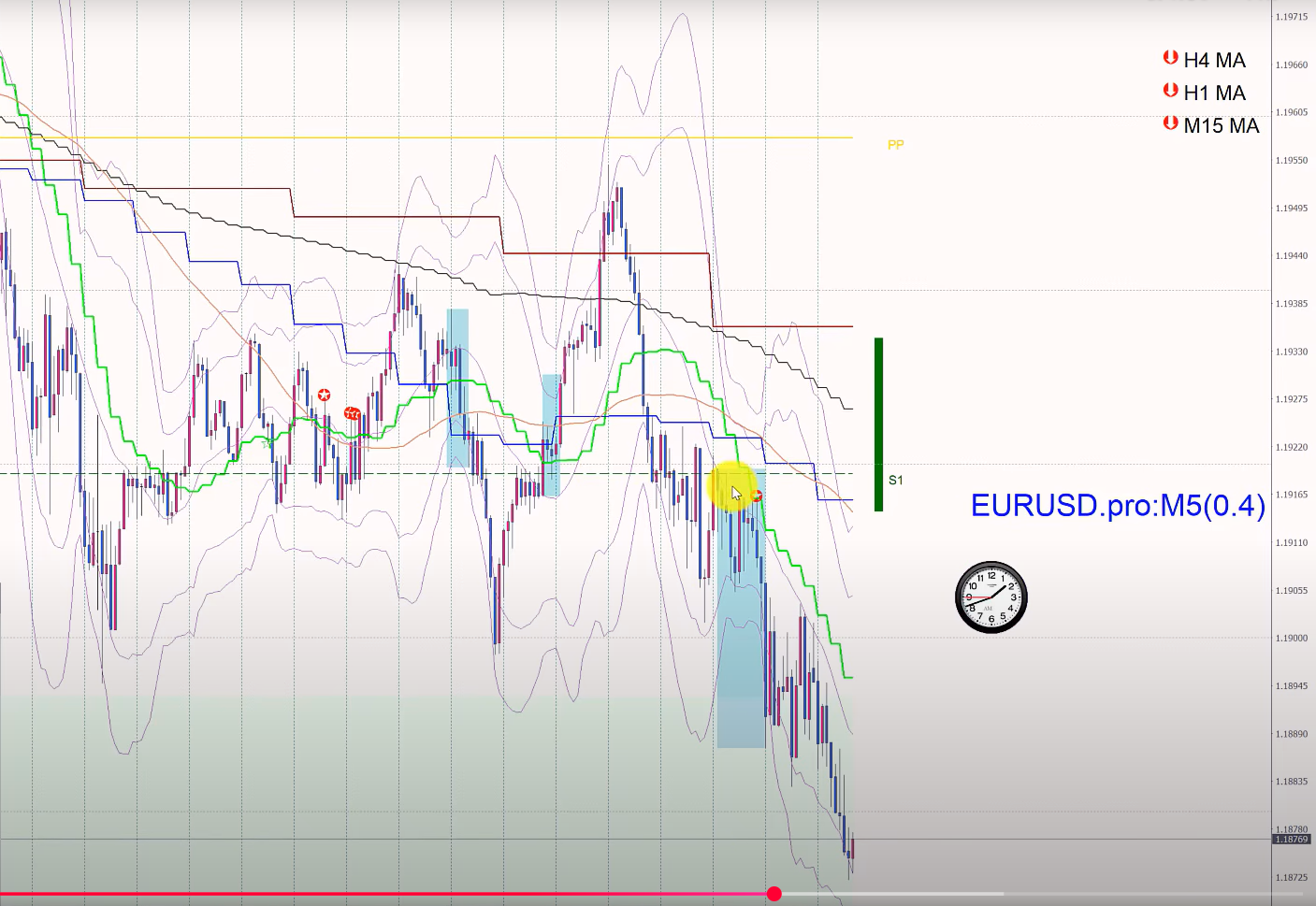
Task: Click the red star marker beside the yellow cursor highlight
Action: [757, 496]
